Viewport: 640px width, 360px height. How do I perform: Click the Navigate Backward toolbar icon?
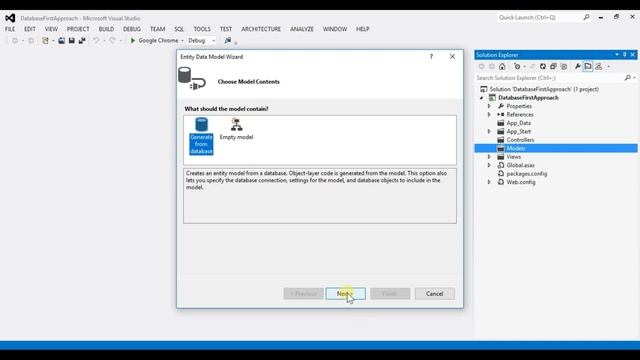click(15, 40)
